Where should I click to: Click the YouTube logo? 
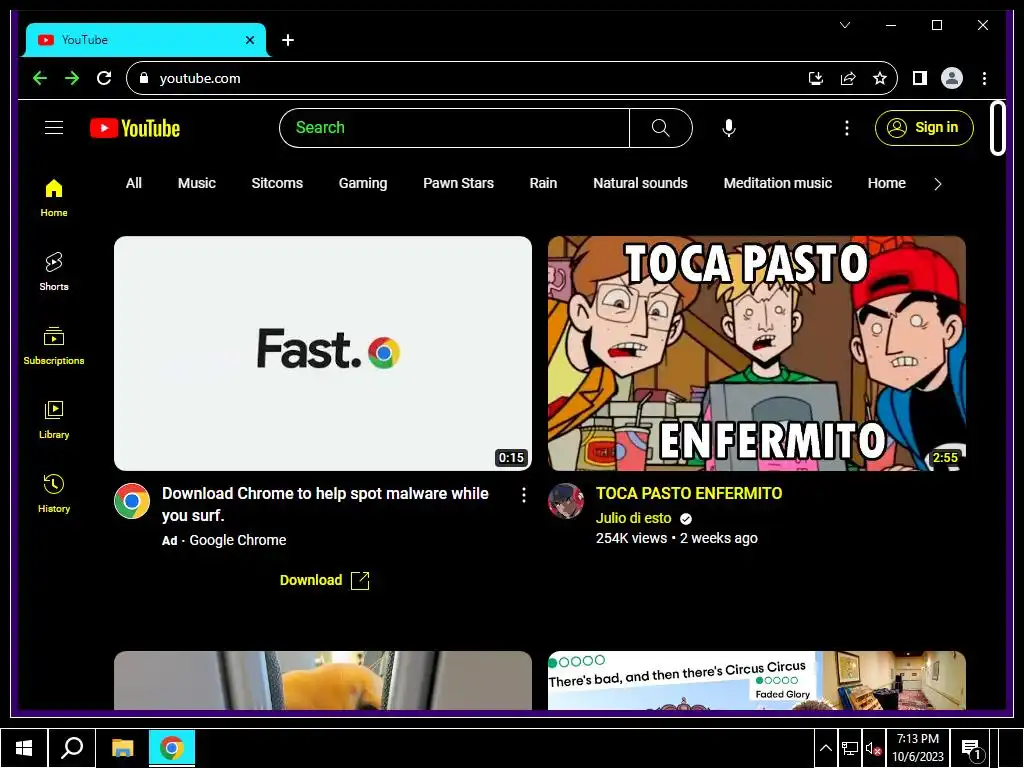(x=135, y=128)
